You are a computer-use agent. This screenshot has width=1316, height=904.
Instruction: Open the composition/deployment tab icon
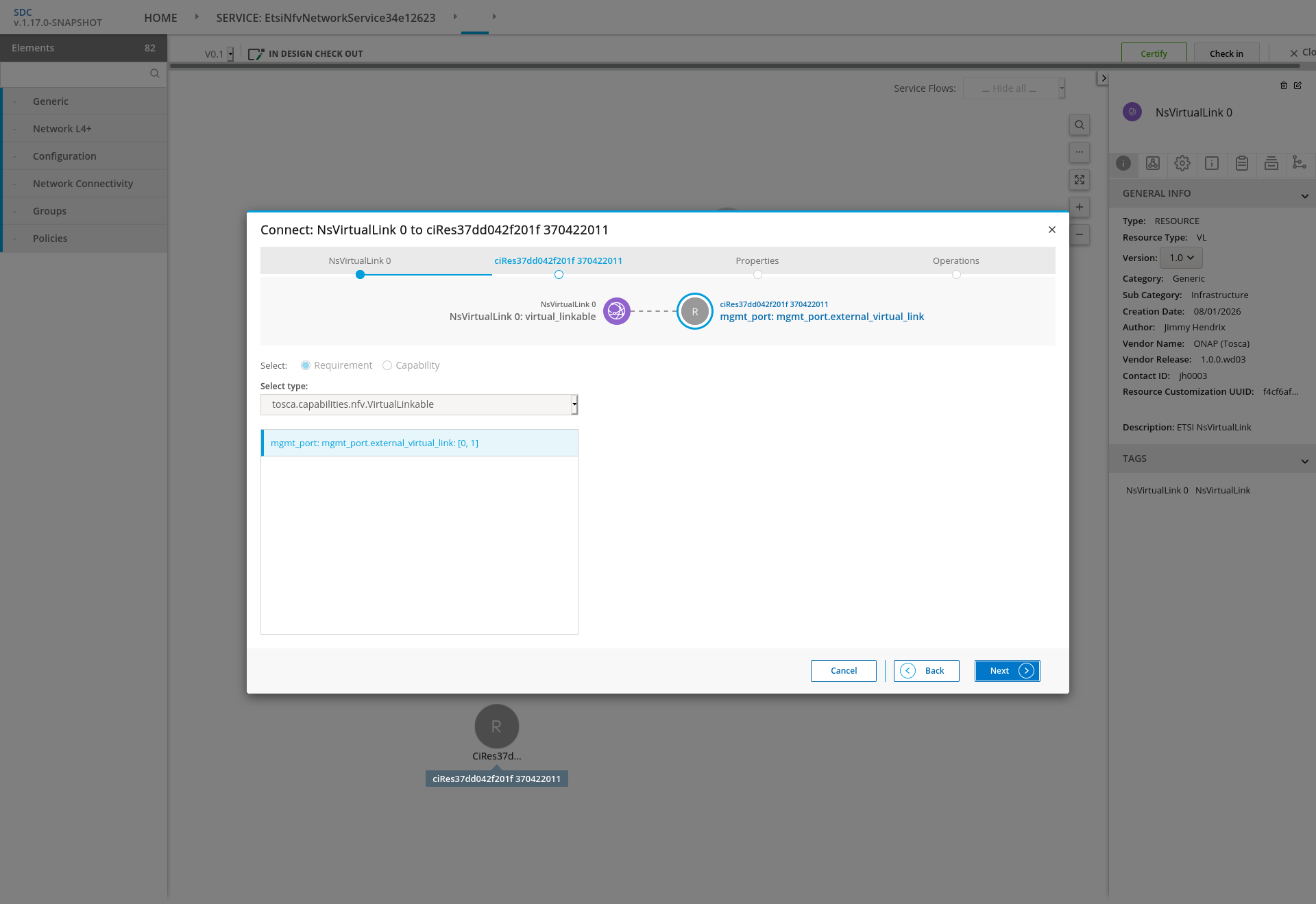pyautogui.click(x=1153, y=163)
